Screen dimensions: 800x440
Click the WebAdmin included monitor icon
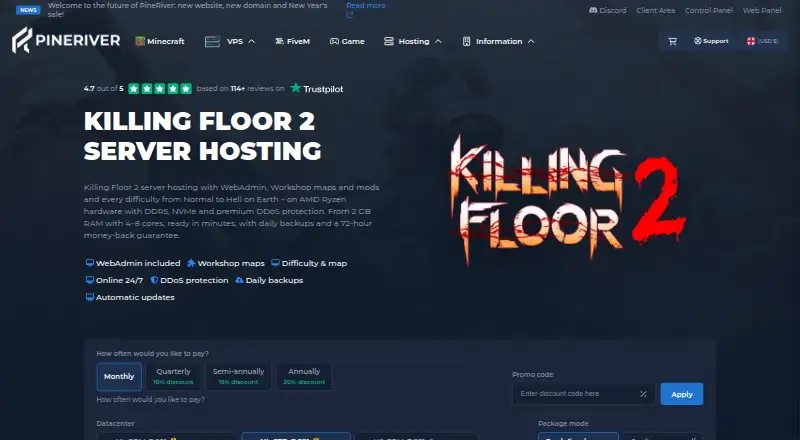coord(90,263)
